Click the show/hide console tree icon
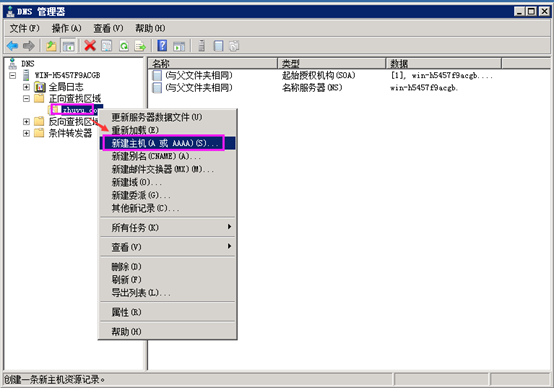Screen dimensions: 554x388 [x=69, y=46]
